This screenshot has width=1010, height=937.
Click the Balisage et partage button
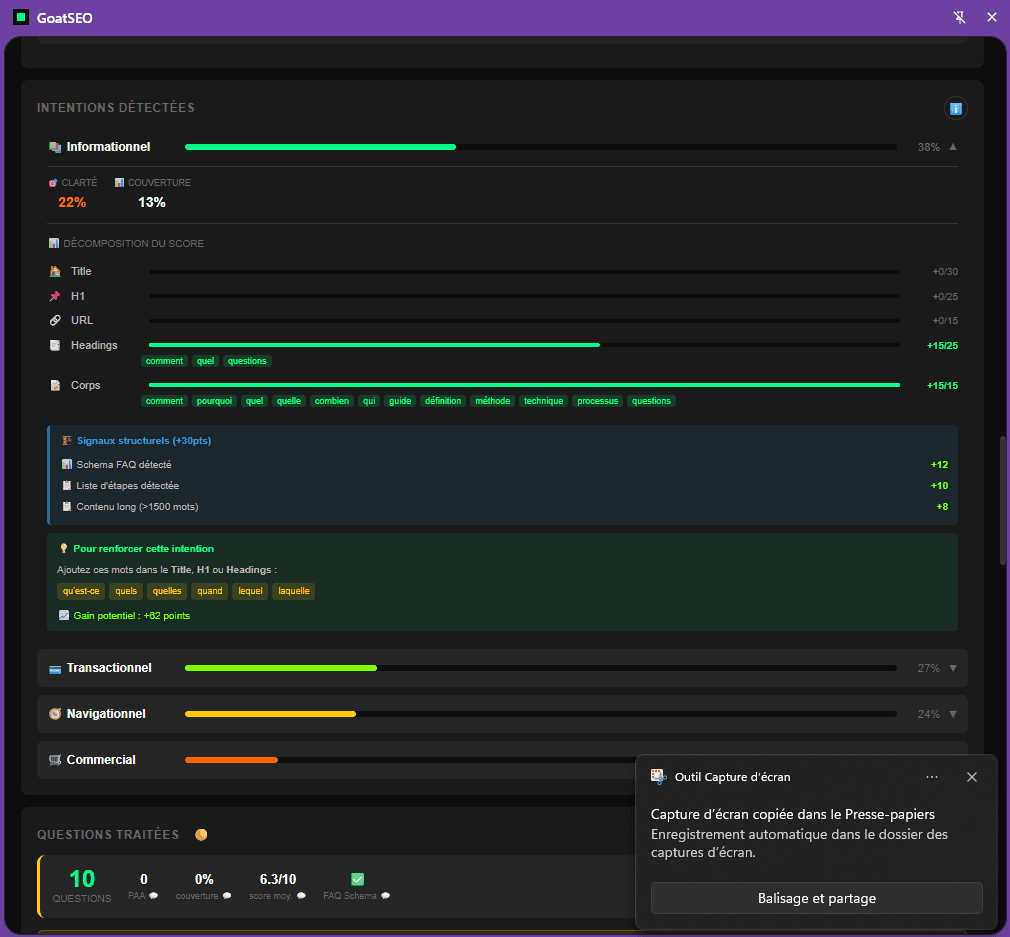point(816,898)
